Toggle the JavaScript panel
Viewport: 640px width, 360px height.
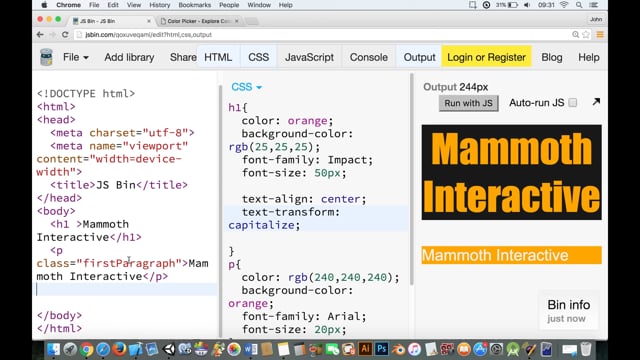coord(309,57)
